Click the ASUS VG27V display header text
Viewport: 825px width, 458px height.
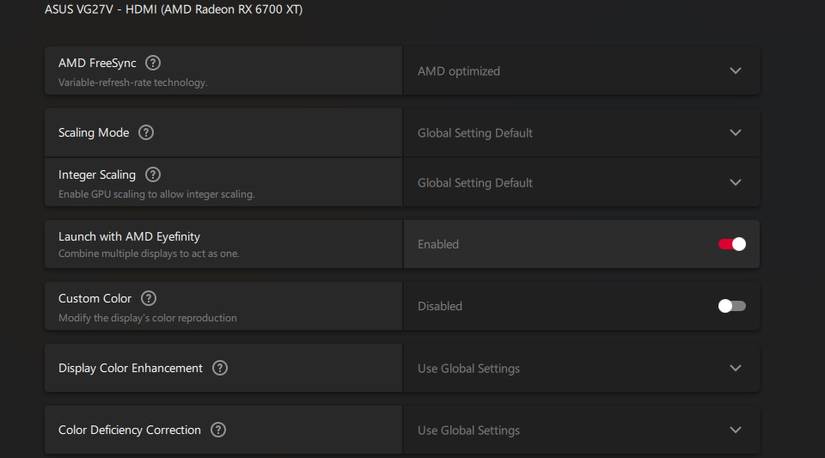(173, 9)
